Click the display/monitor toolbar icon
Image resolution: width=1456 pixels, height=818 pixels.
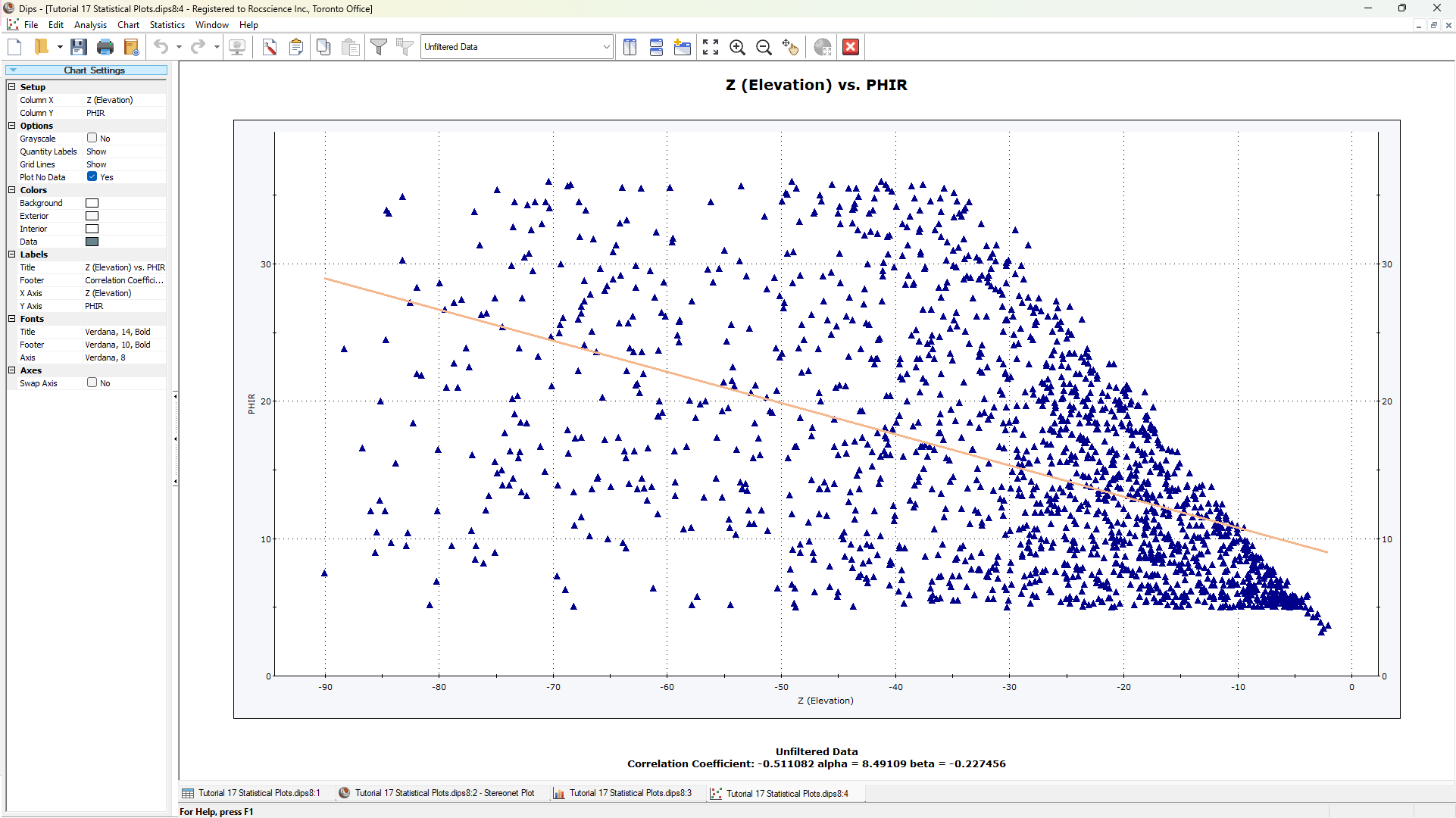click(x=237, y=47)
